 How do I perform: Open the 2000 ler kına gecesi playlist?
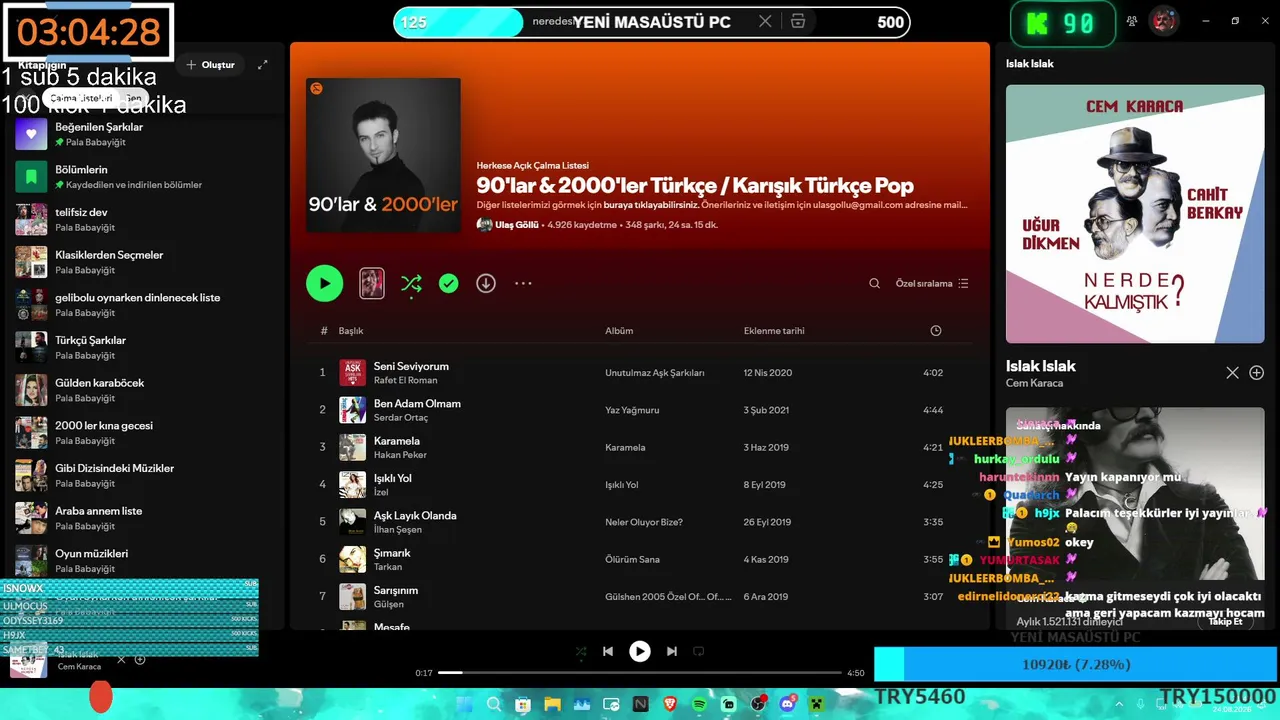(145, 433)
